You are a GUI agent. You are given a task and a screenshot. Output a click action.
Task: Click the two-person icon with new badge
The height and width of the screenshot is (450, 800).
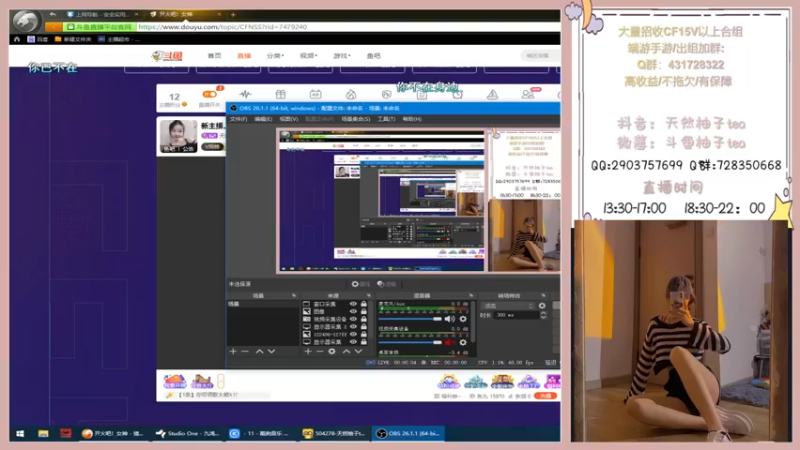(x=528, y=94)
